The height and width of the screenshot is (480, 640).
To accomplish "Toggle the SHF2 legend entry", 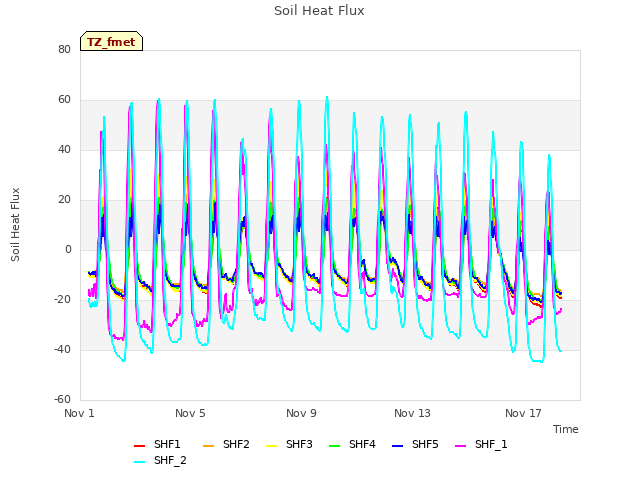I will tap(226, 444).
